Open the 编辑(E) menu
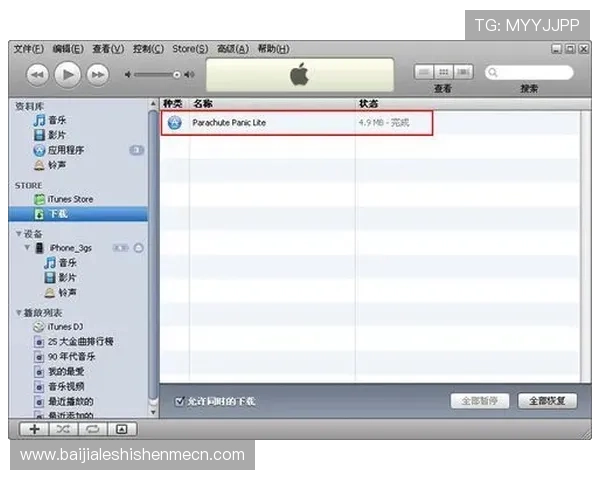Screen dimensions: 600x480 (x=68, y=49)
